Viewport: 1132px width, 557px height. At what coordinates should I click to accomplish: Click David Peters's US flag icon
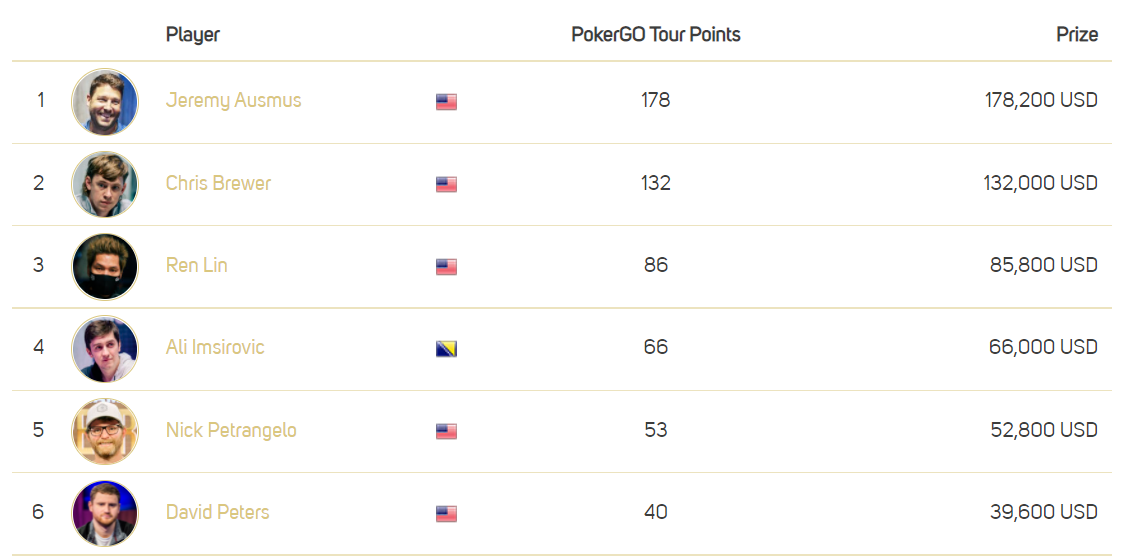tap(446, 513)
